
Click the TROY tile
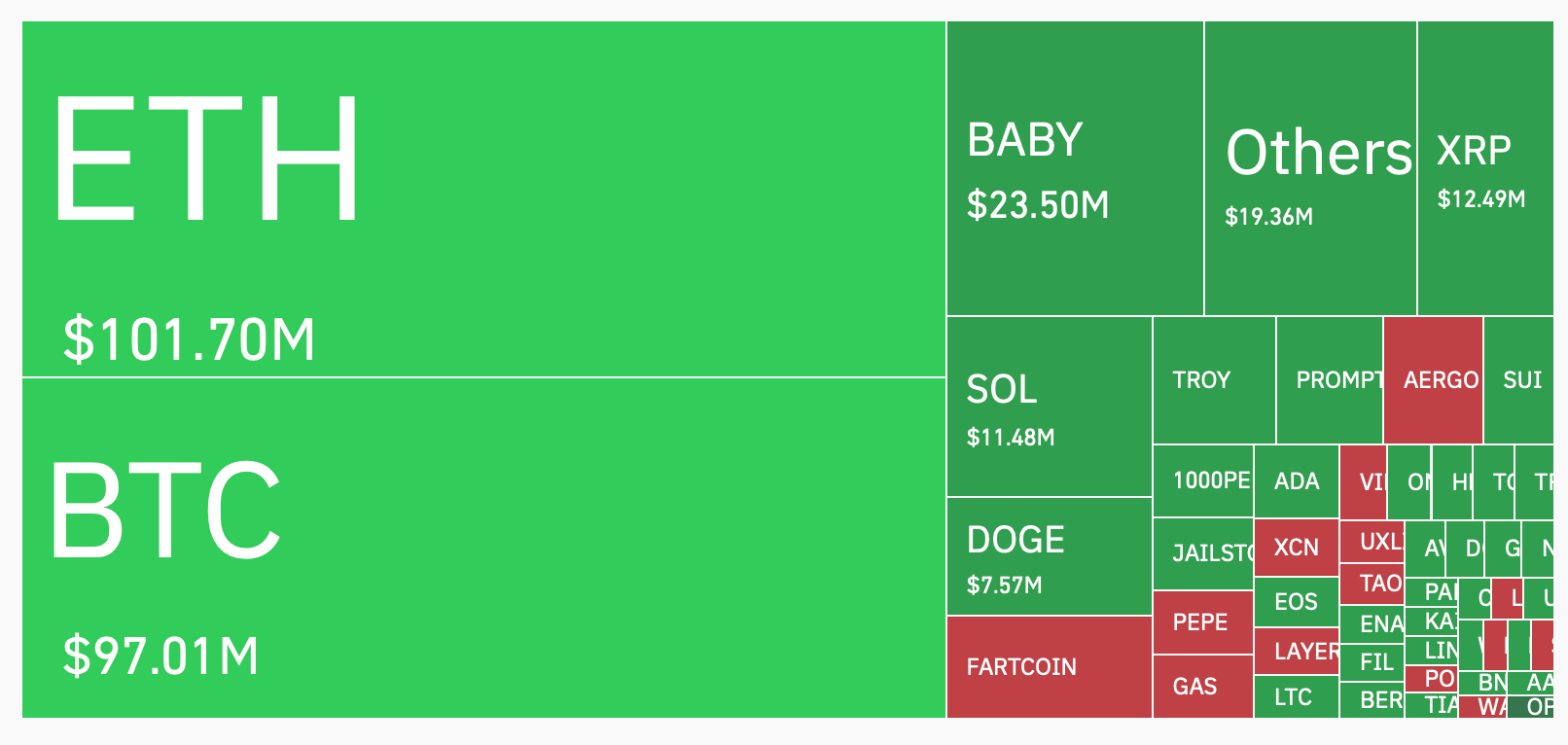tap(1213, 380)
